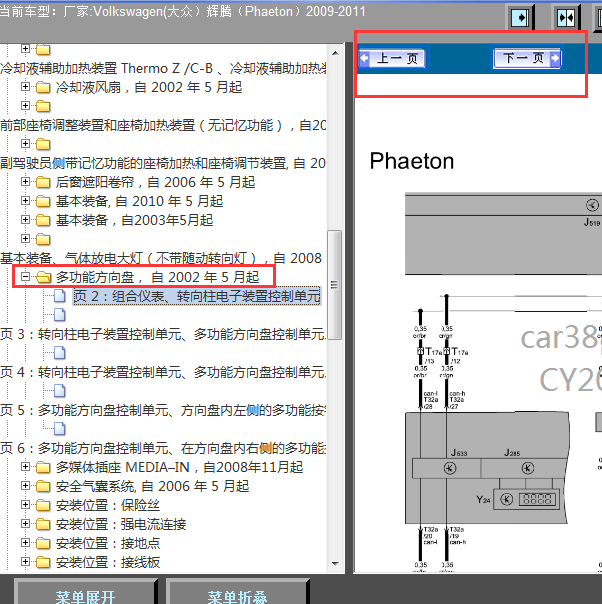The width and height of the screenshot is (602, 604).
Task: Go to next page with 下一页 button
Action: coord(527,59)
